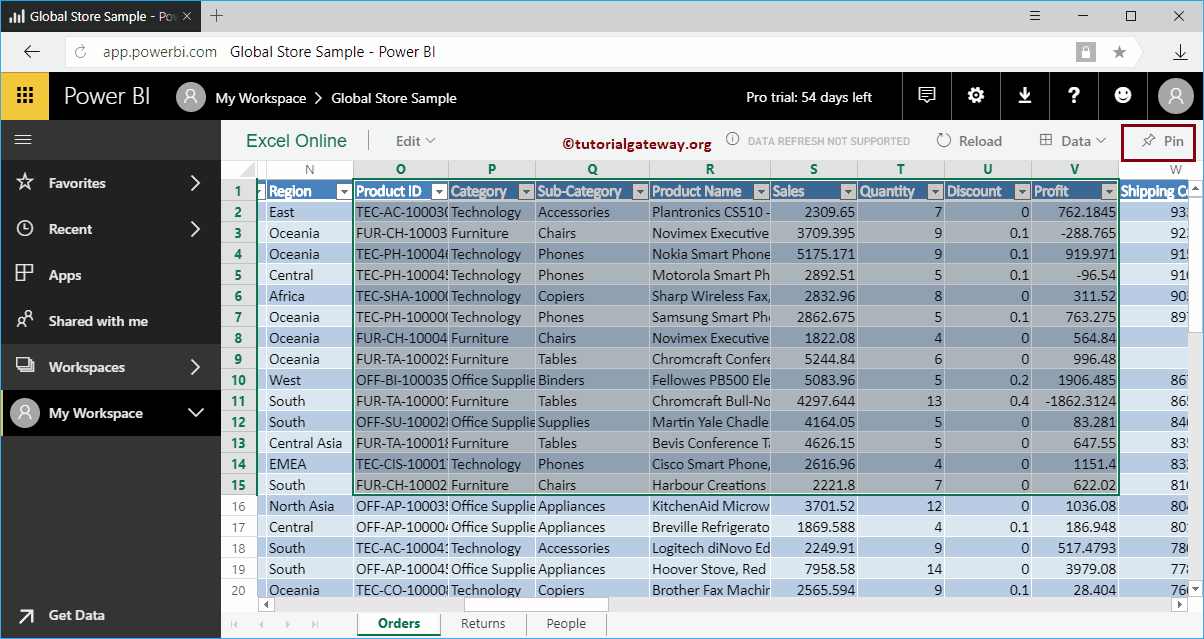
Task: Switch to the People sheet tab
Action: click(566, 623)
